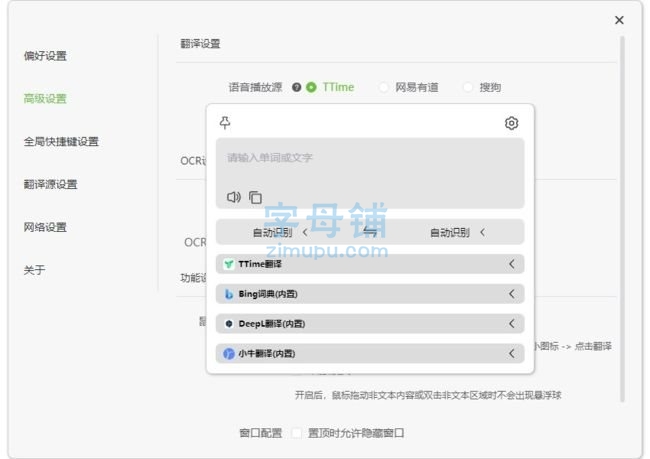Swap source and target languages

coord(370,232)
